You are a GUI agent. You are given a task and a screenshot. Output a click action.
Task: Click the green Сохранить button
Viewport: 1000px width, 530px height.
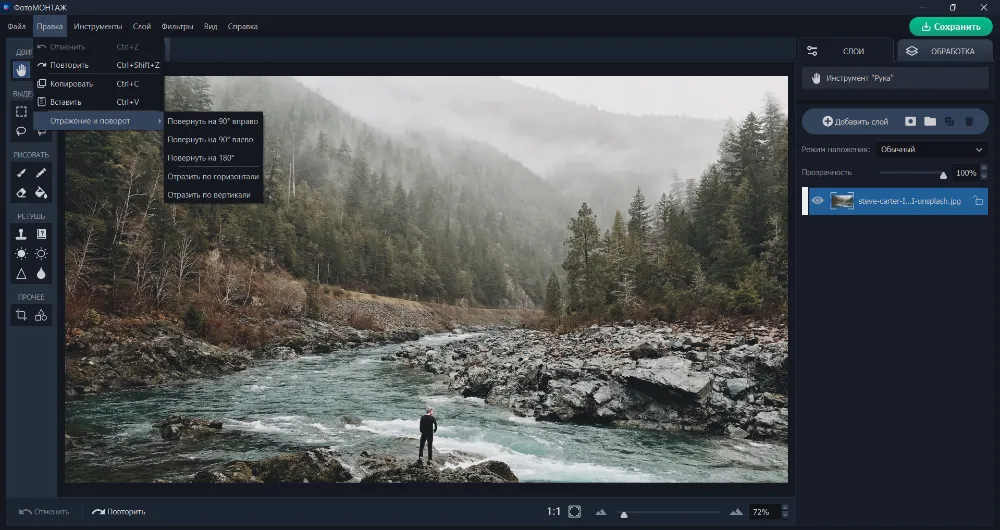coord(950,26)
